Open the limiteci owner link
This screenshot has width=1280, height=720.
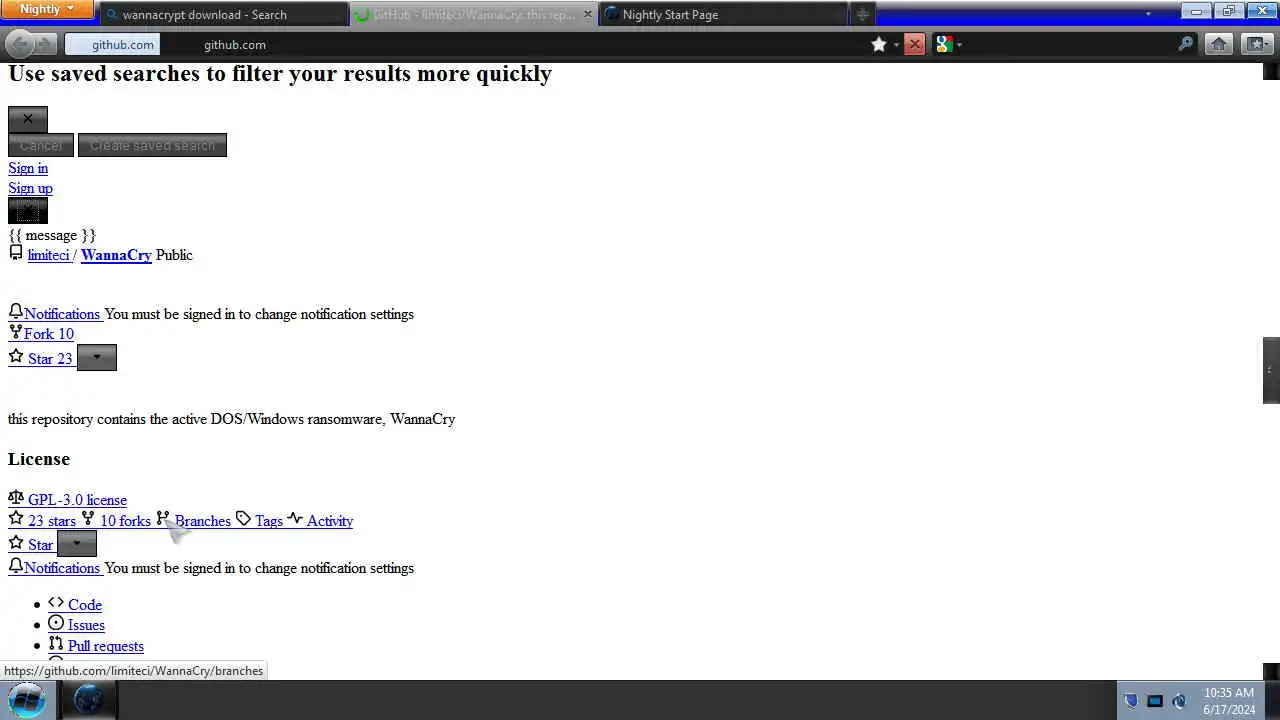click(x=48, y=255)
